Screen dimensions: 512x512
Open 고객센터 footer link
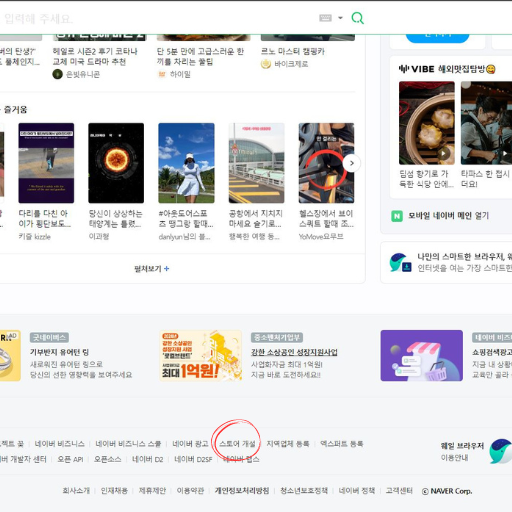[x=399, y=491]
